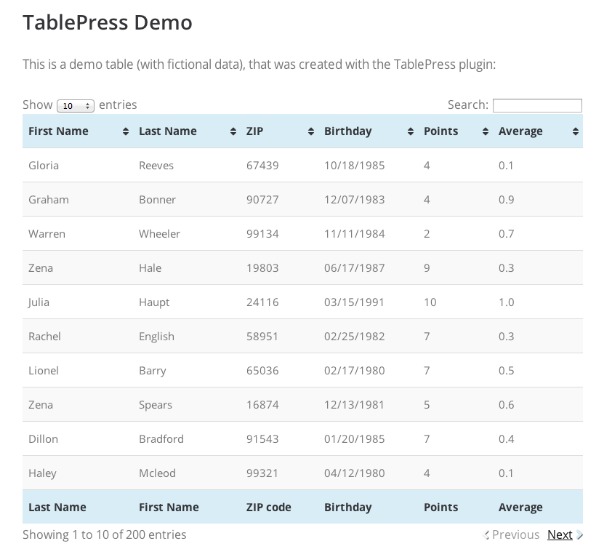Click the arrow icon beside Next
Image resolution: width=601 pixels, height=549 pixels.
pyautogui.click(x=580, y=536)
